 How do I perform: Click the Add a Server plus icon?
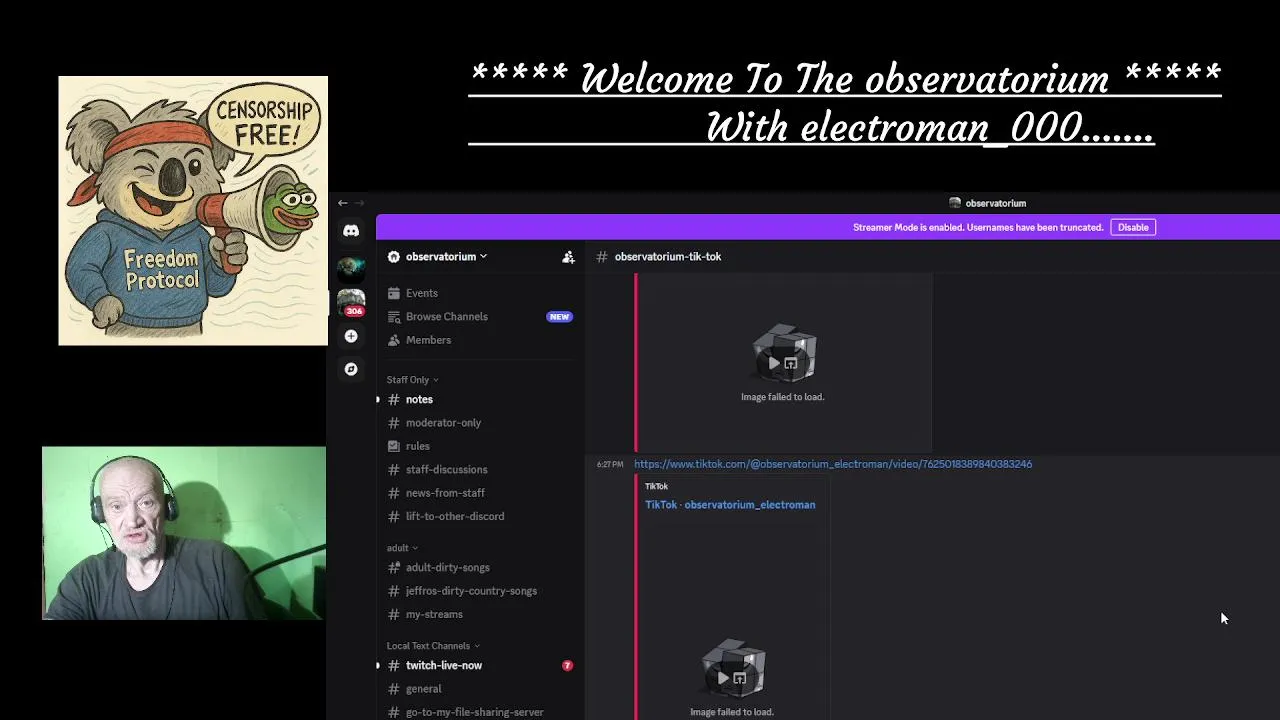(x=351, y=336)
